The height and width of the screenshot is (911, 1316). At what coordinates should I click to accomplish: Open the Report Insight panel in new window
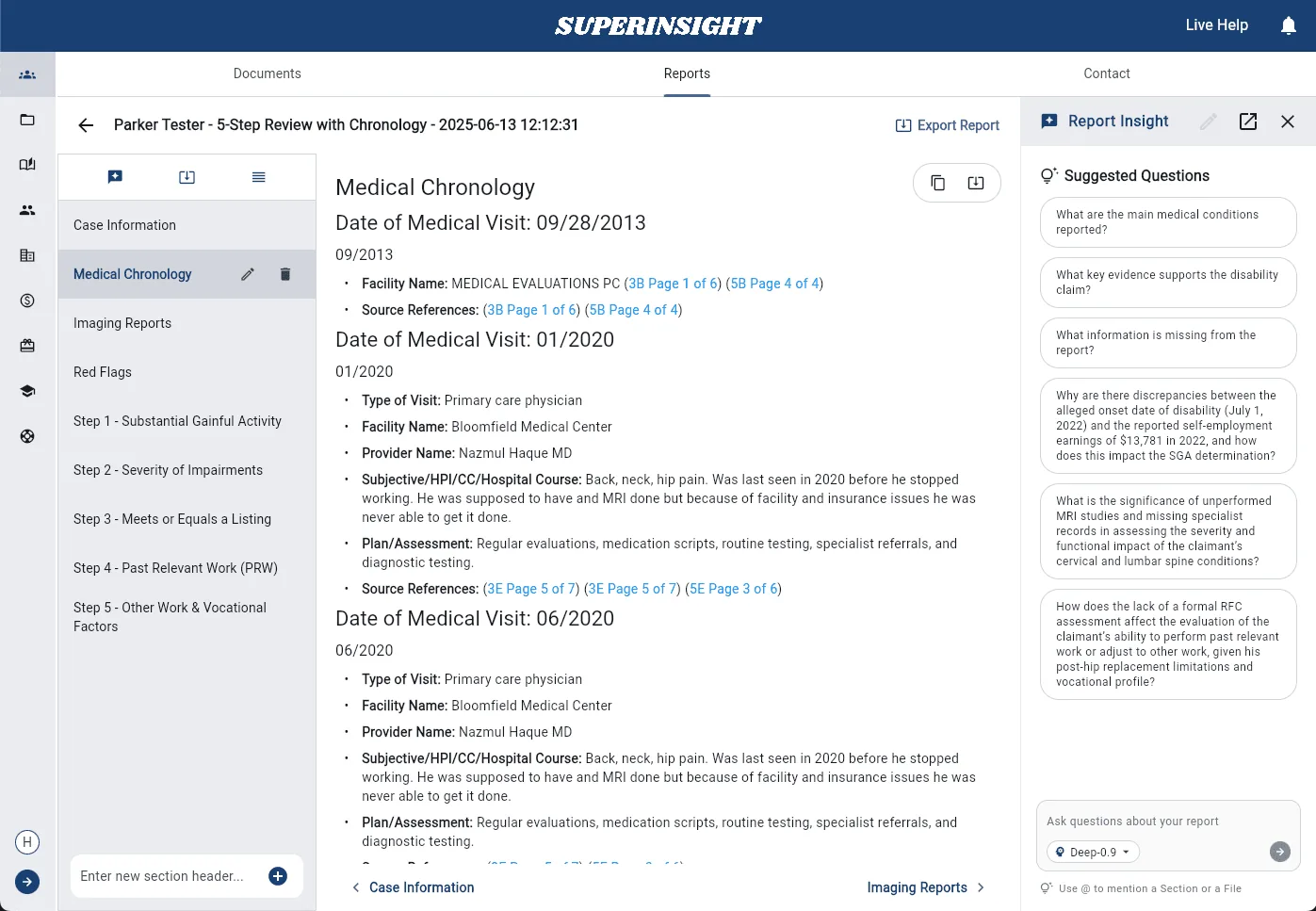coord(1247,122)
